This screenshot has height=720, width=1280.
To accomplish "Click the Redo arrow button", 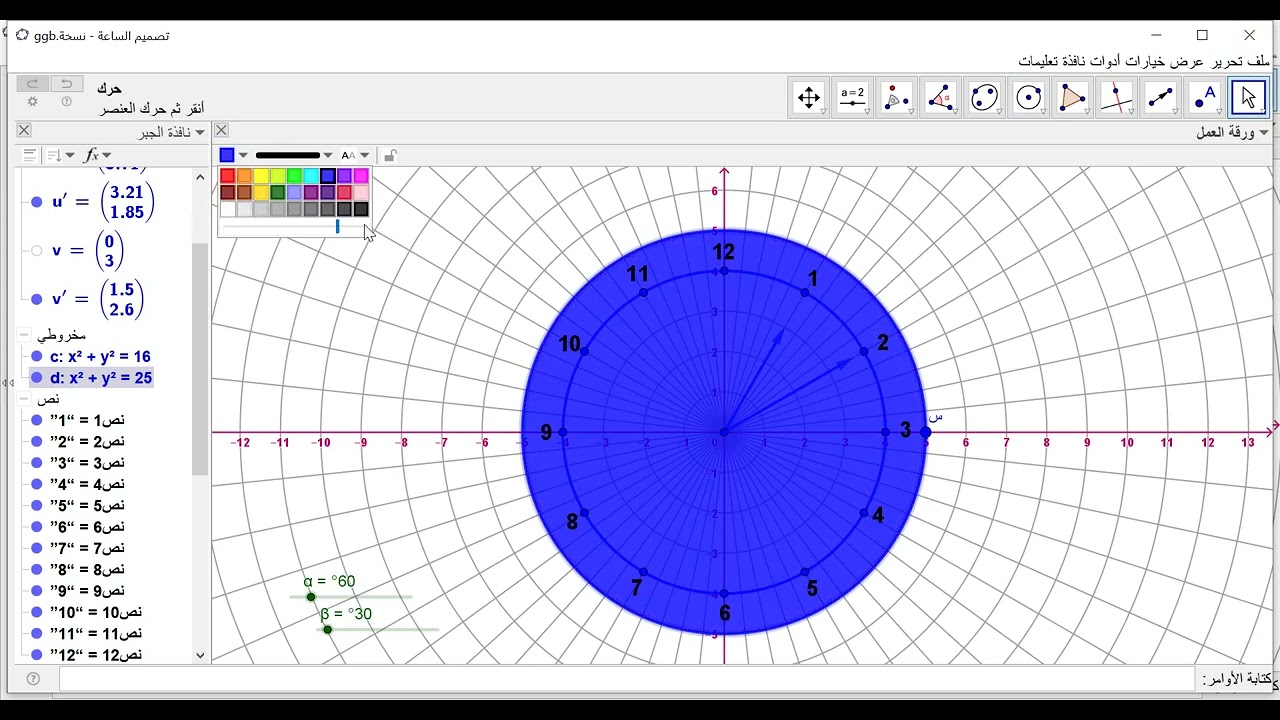I will (33, 84).
